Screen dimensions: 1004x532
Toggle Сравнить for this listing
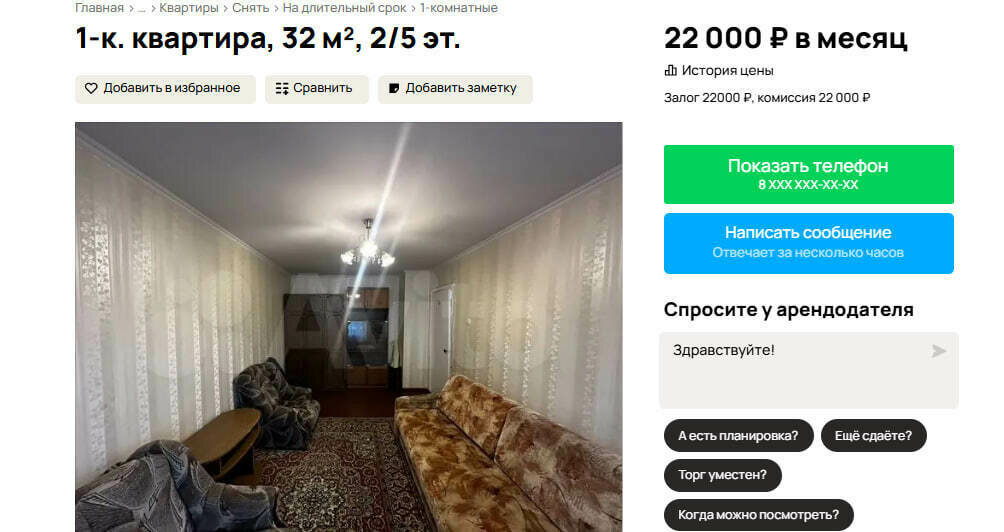pyautogui.click(x=317, y=89)
